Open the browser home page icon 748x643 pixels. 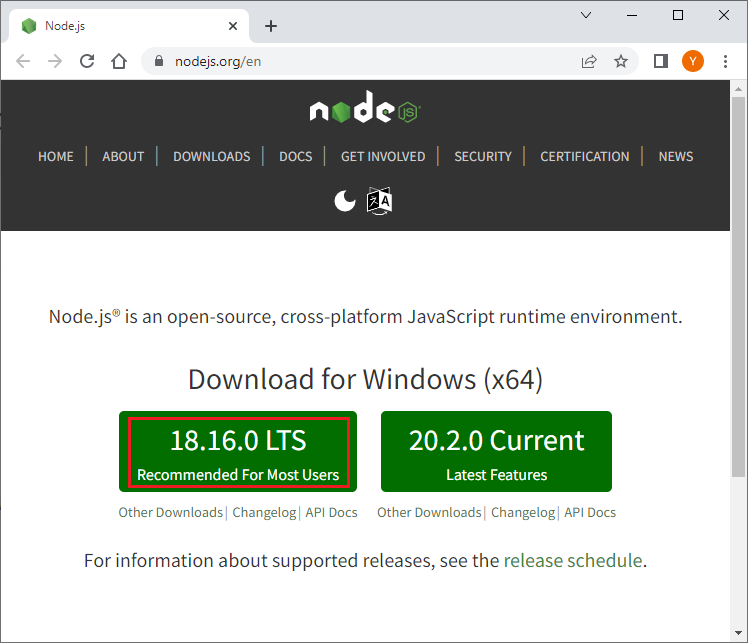point(119,61)
